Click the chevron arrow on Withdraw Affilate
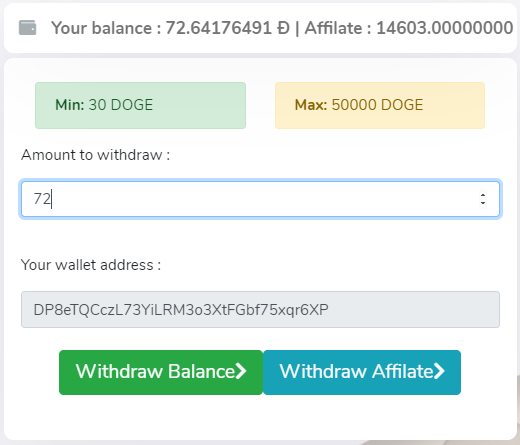The image size is (520, 445). tap(439, 371)
